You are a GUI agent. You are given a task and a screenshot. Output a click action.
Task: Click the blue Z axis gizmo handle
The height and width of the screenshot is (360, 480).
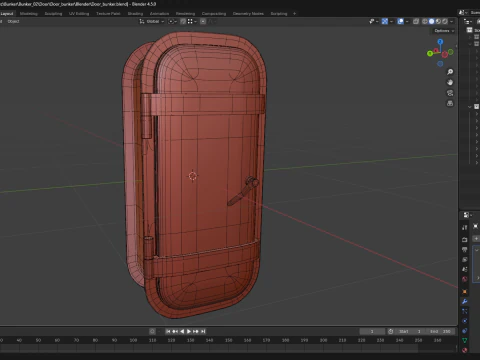pyautogui.click(x=440, y=42)
